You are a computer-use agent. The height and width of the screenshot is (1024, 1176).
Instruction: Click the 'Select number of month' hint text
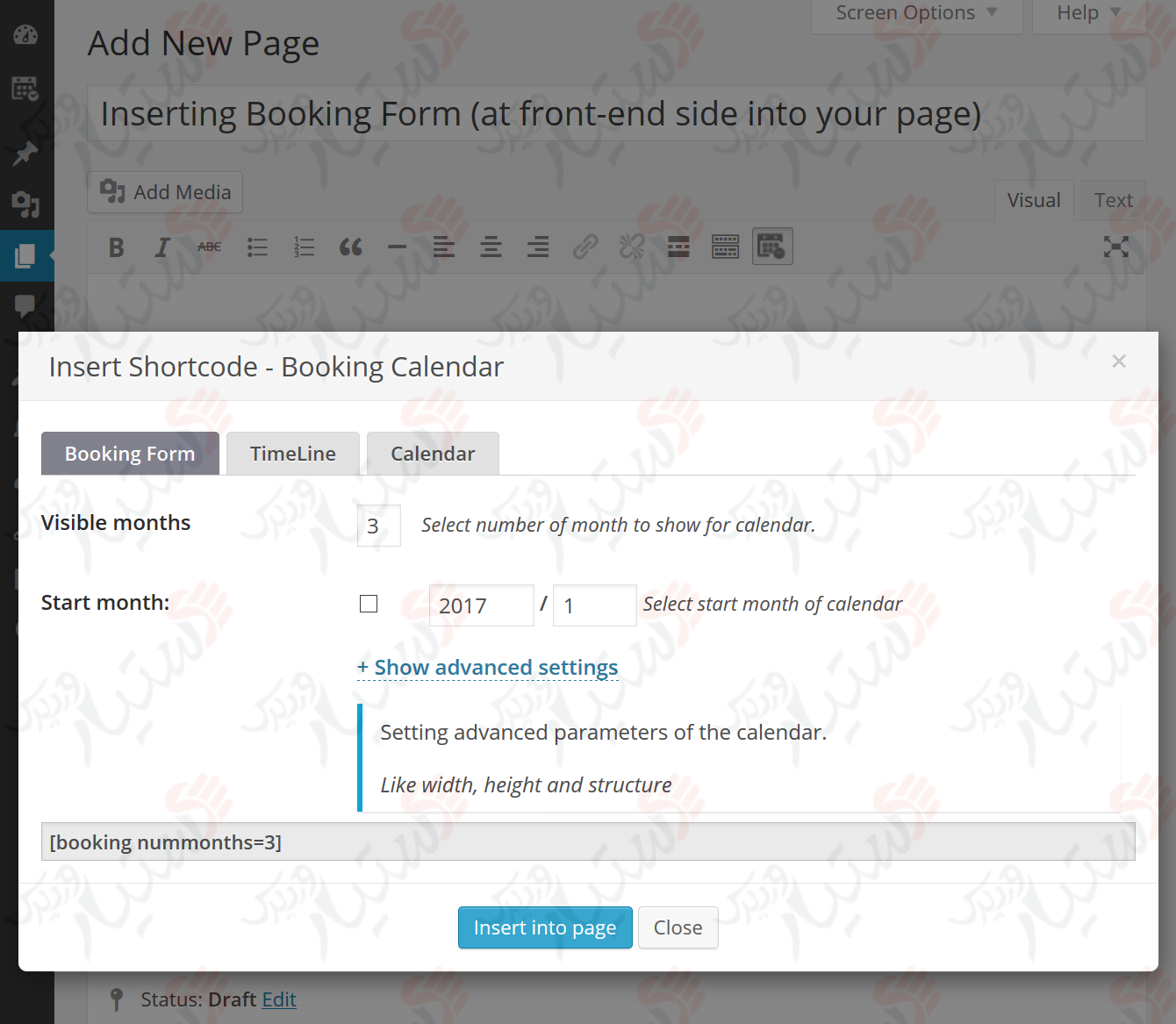(x=619, y=525)
